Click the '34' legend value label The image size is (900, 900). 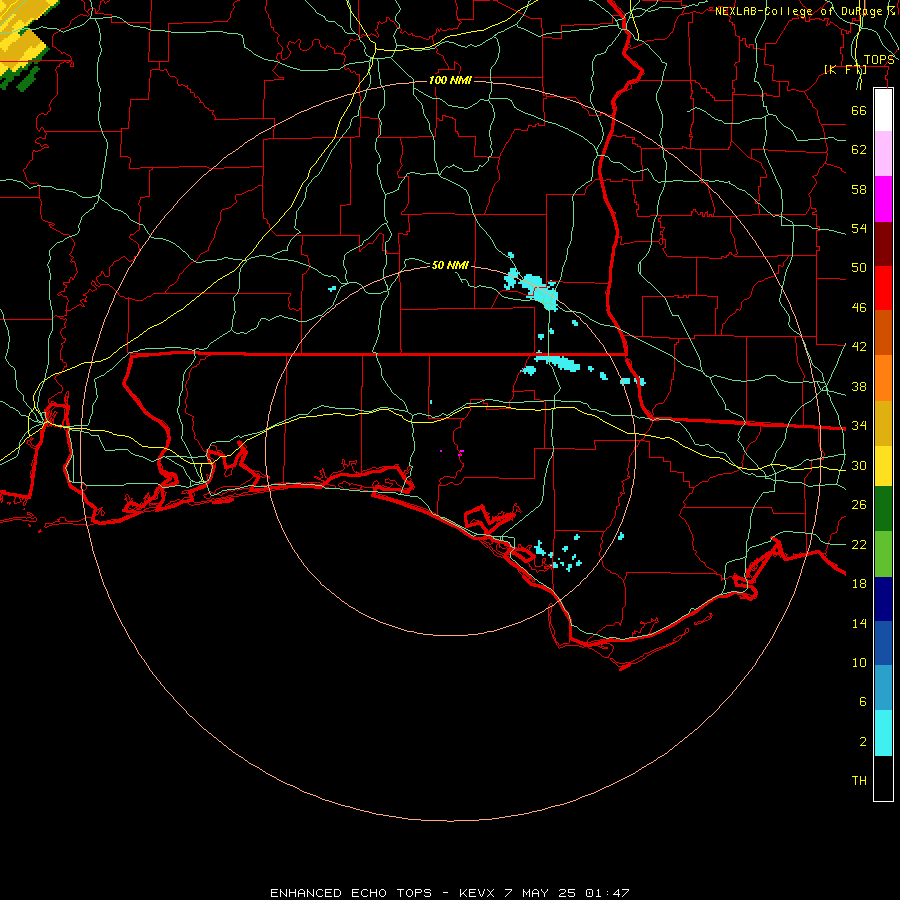click(x=859, y=426)
